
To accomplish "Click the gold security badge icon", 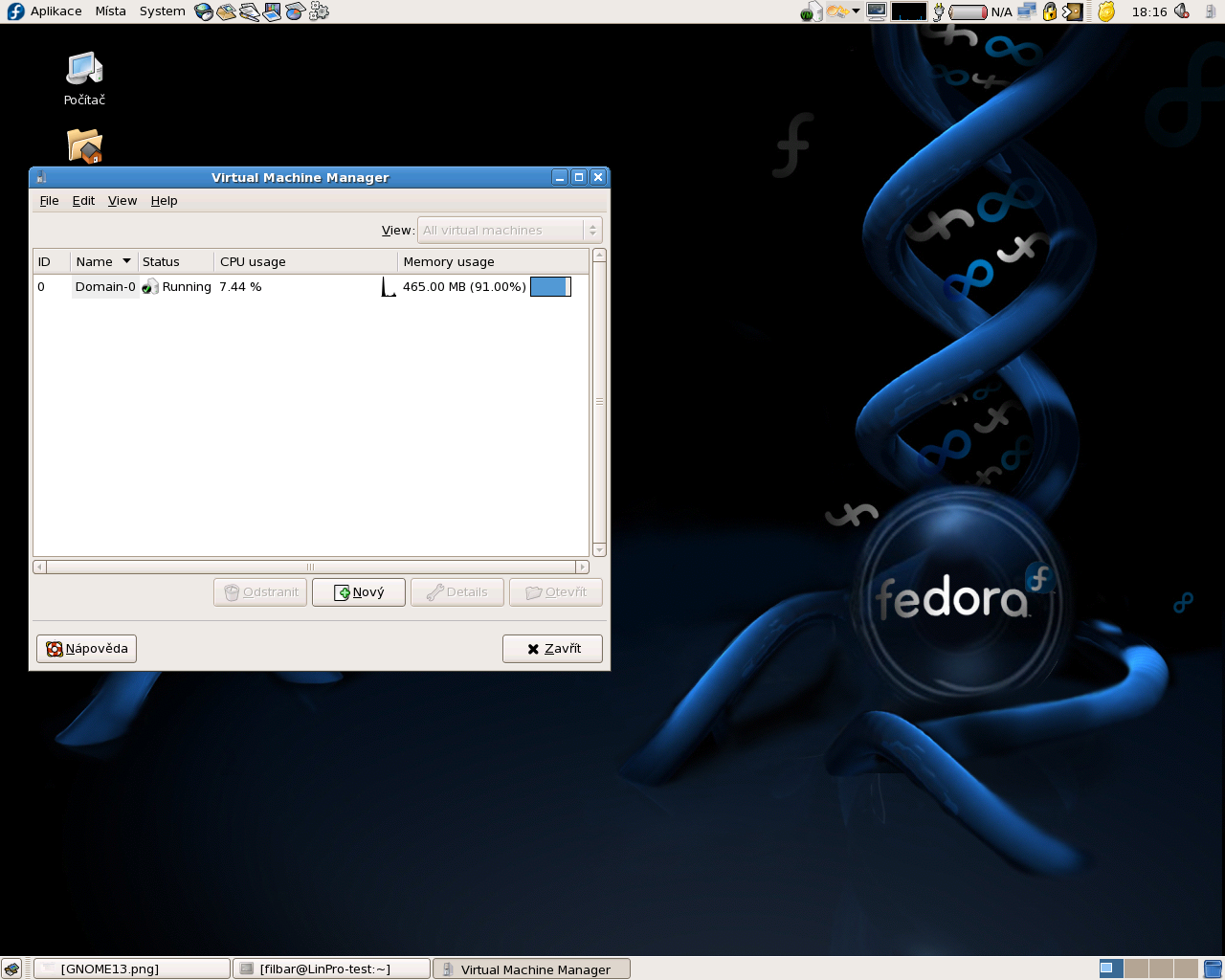I will (1106, 11).
